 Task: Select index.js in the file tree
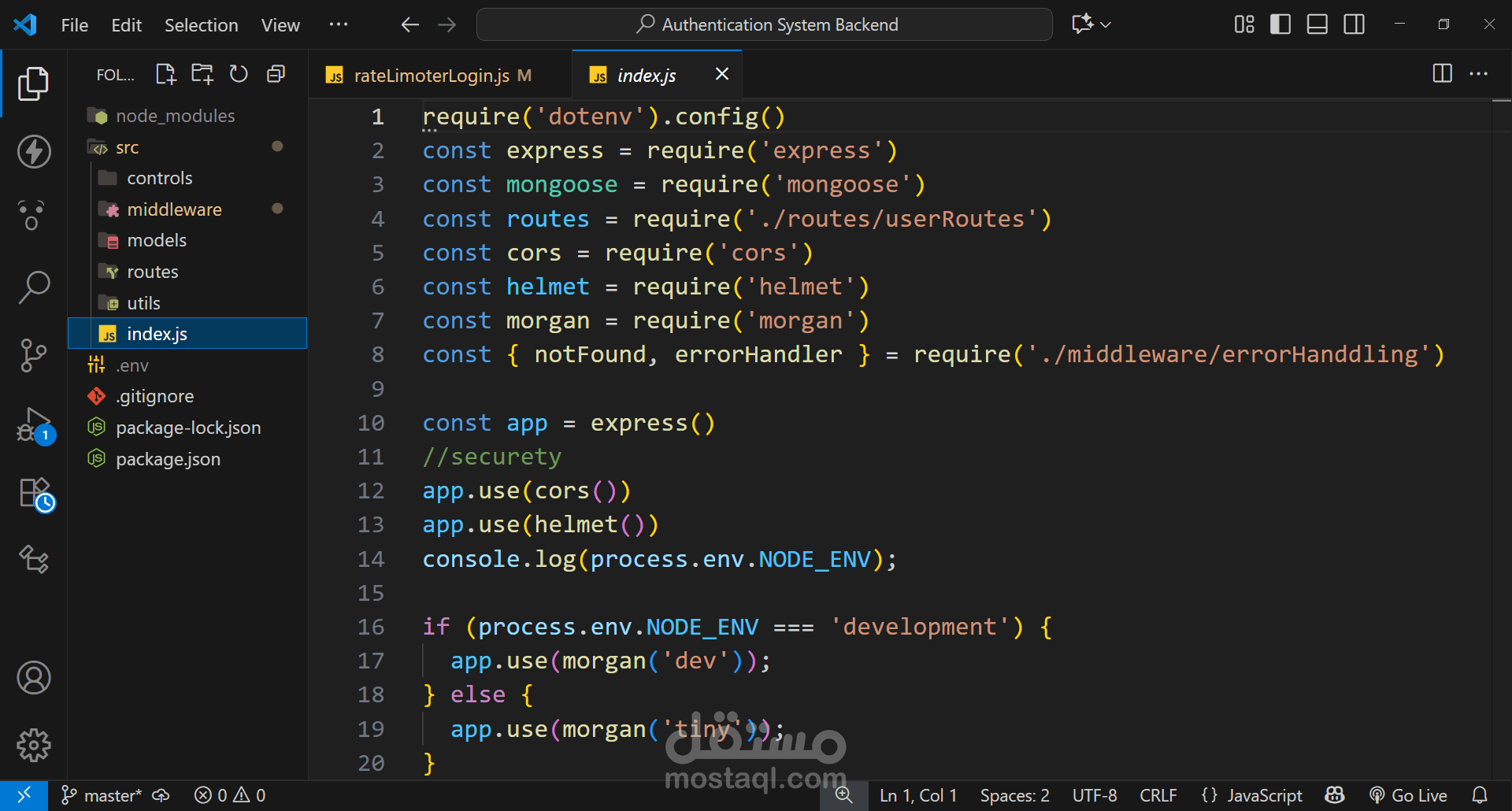[187, 334]
